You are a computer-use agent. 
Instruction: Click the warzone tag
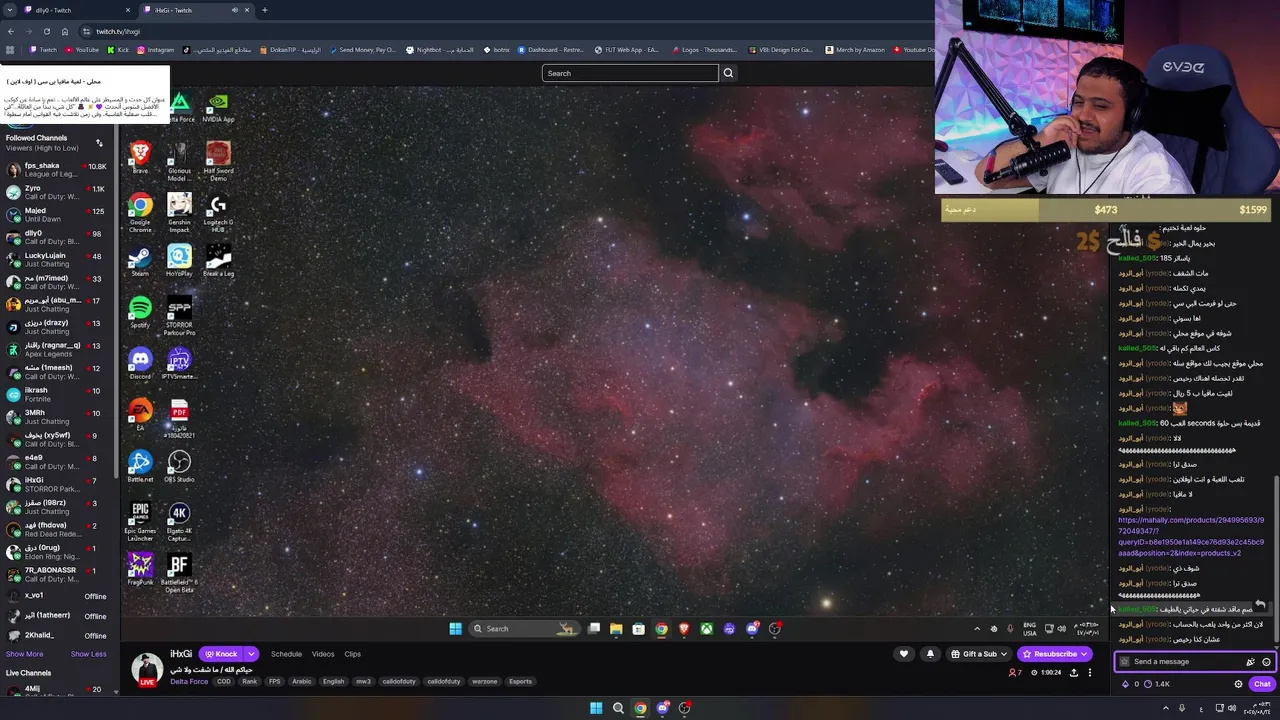pos(484,681)
